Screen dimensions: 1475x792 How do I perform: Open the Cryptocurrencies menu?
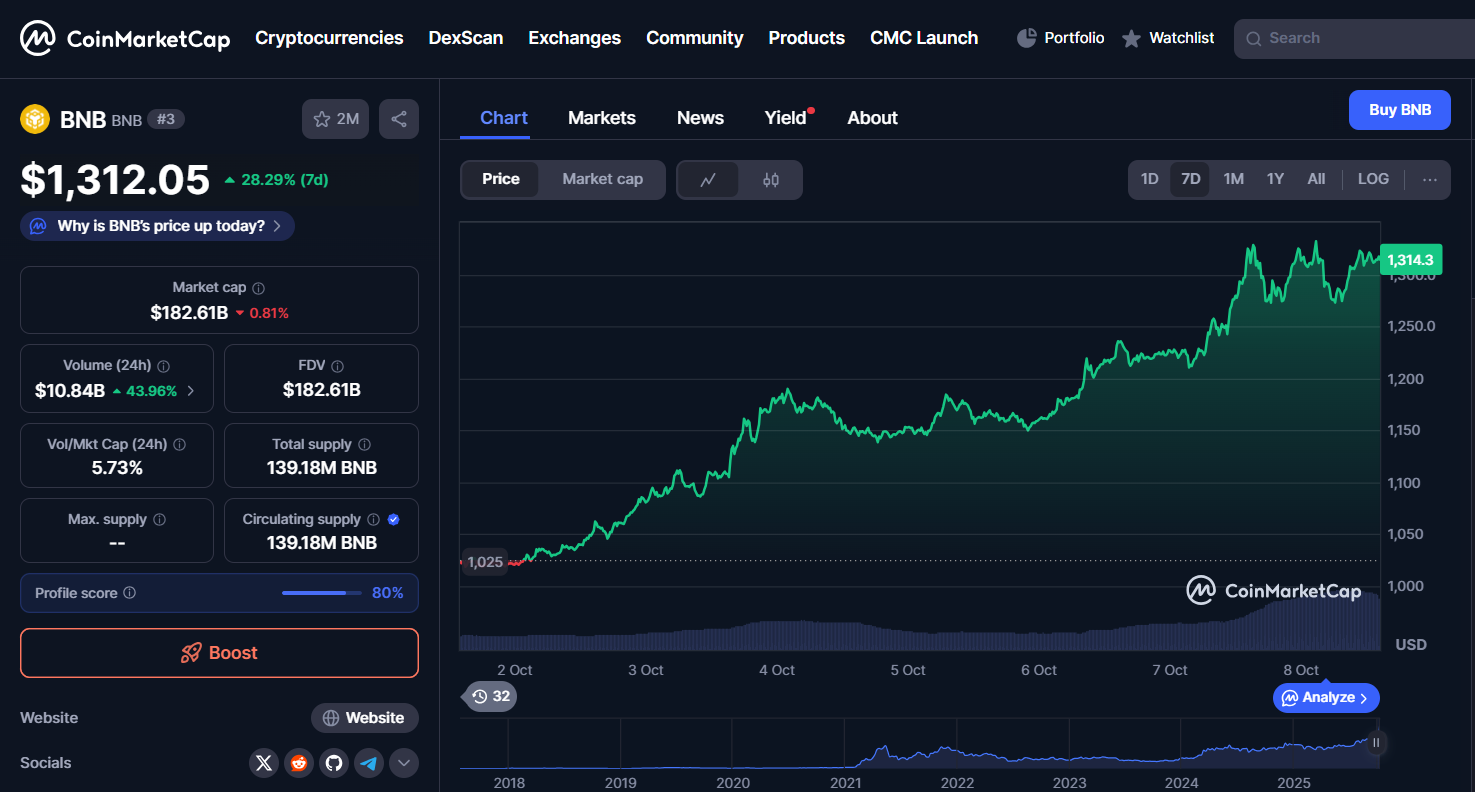(329, 38)
